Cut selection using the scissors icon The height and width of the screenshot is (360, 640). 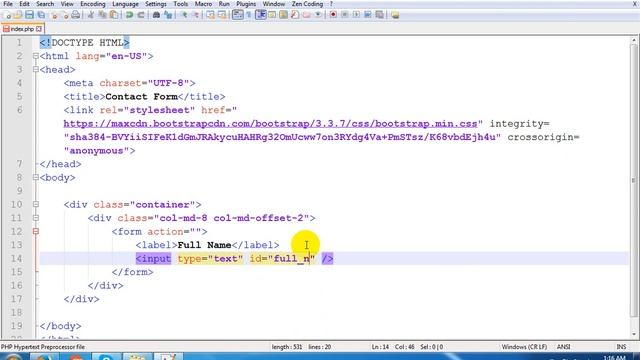coord(90,15)
